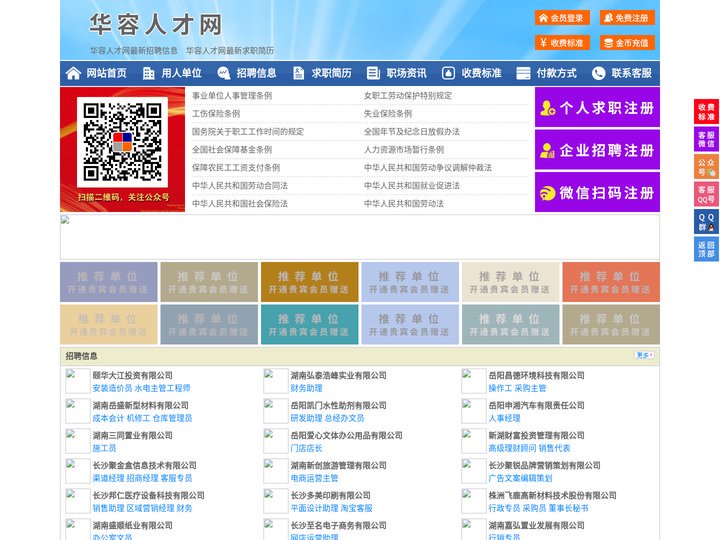Click the red 收费标准 sidebar button

click(x=706, y=112)
